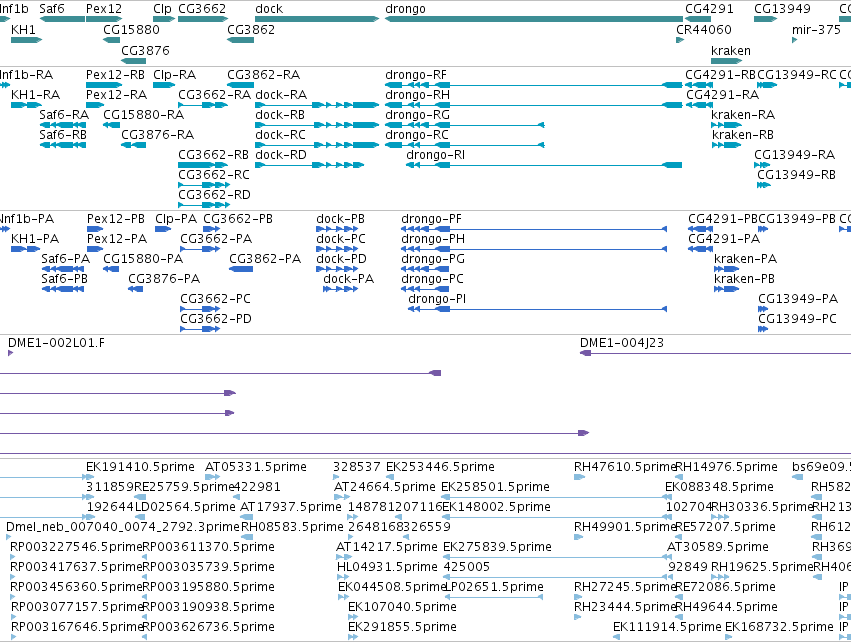Select the CG3876 gene label

coord(145,50)
